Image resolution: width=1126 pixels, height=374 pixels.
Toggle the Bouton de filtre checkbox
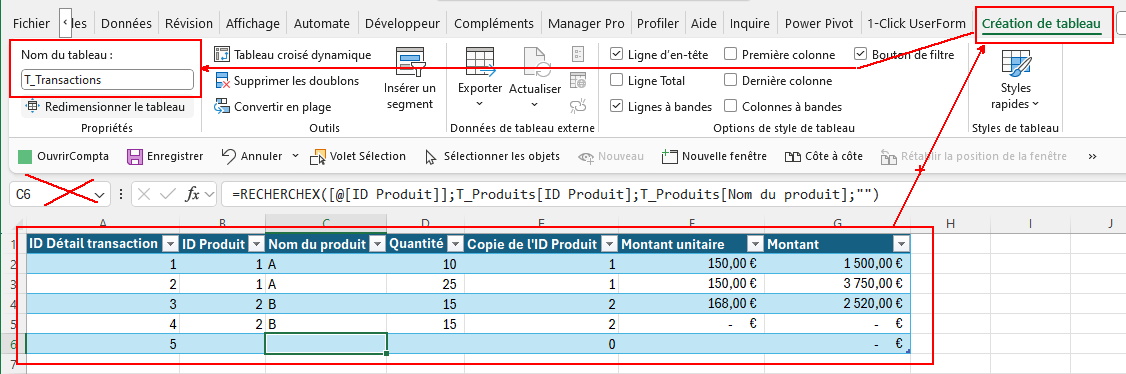pos(860,55)
